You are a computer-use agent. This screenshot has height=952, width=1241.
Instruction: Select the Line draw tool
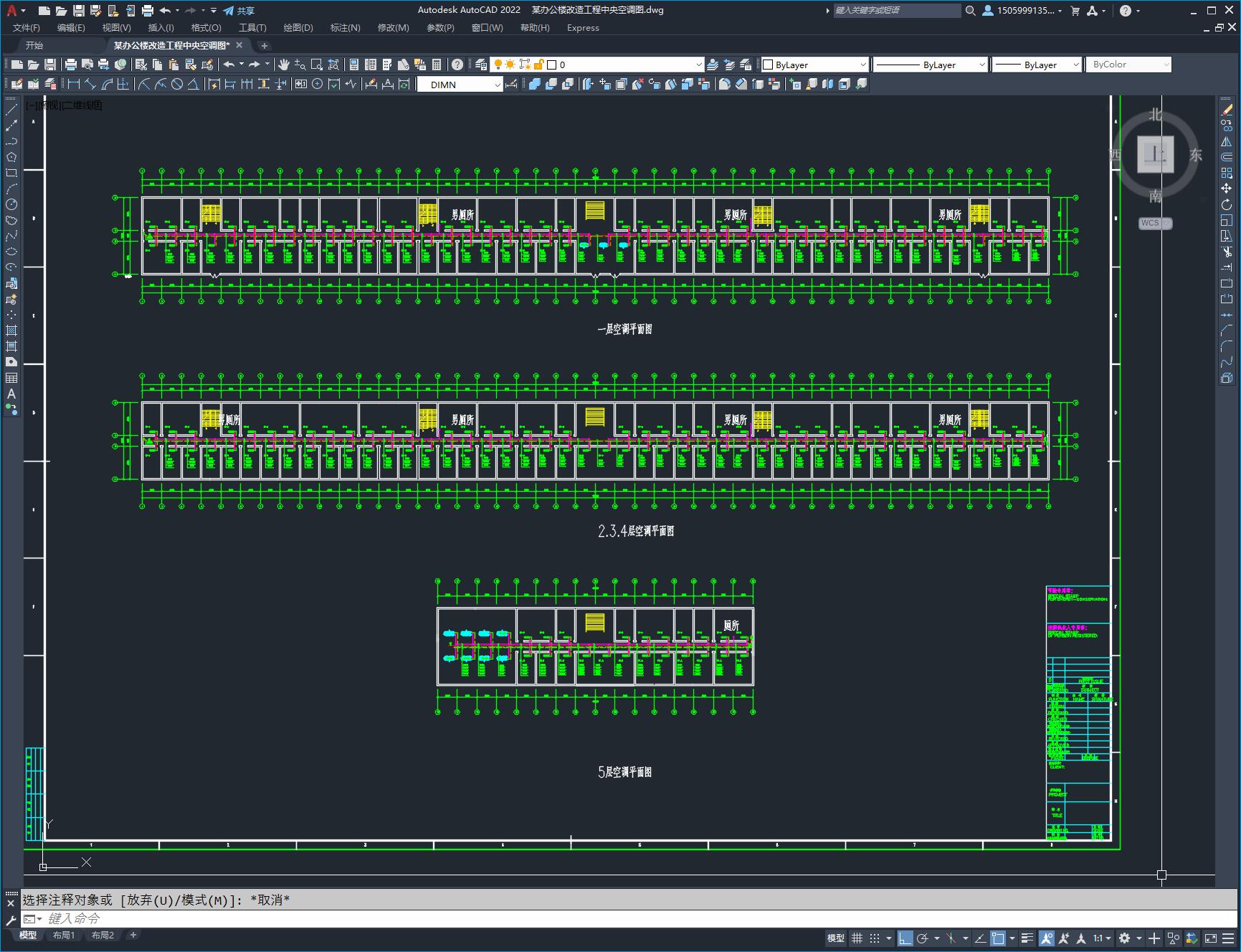click(x=11, y=110)
